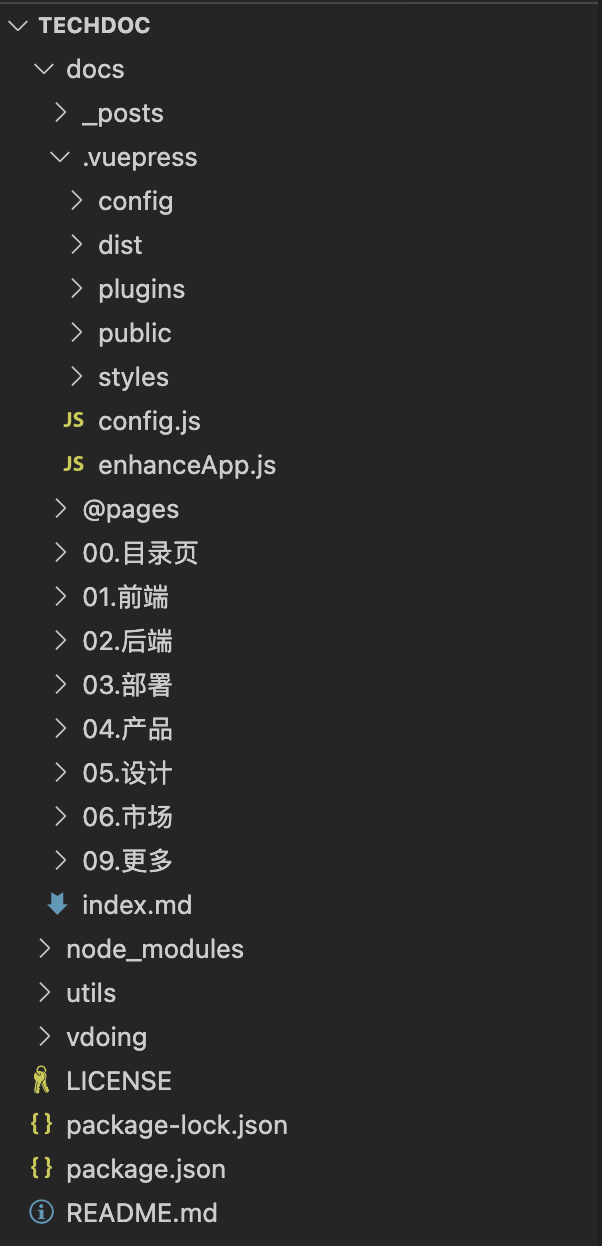
Task: Select the 01.前端 folder
Action: click(x=125, y=597)
